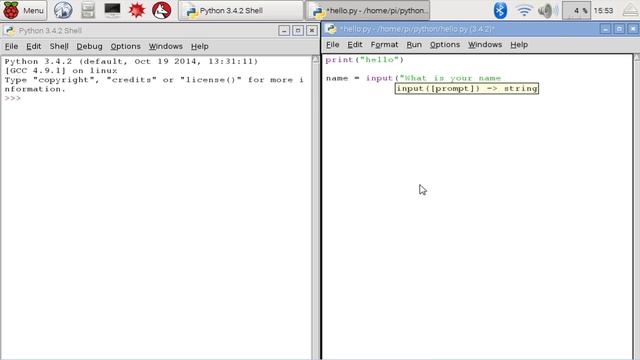This screenshot has width=640, height=360.
Task: Launch the web browser globe icon
Action: pos(63,10)
